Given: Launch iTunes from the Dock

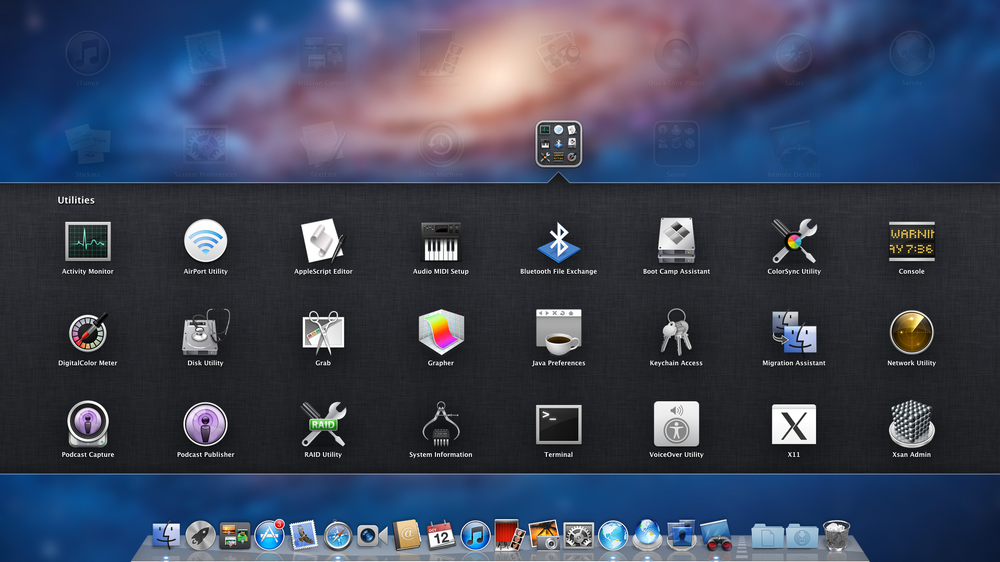Looking at the screenshot, I should [475, 535].
